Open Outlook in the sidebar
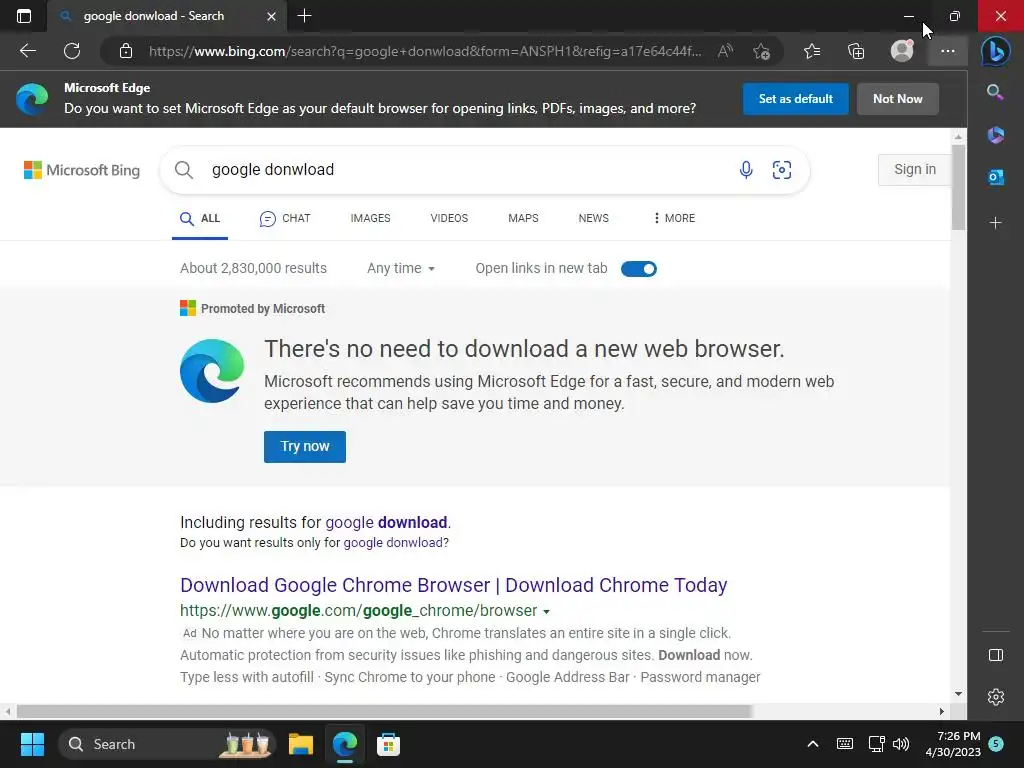The height and width of the screenshot is (768, 1024). (x=995, y=177)
